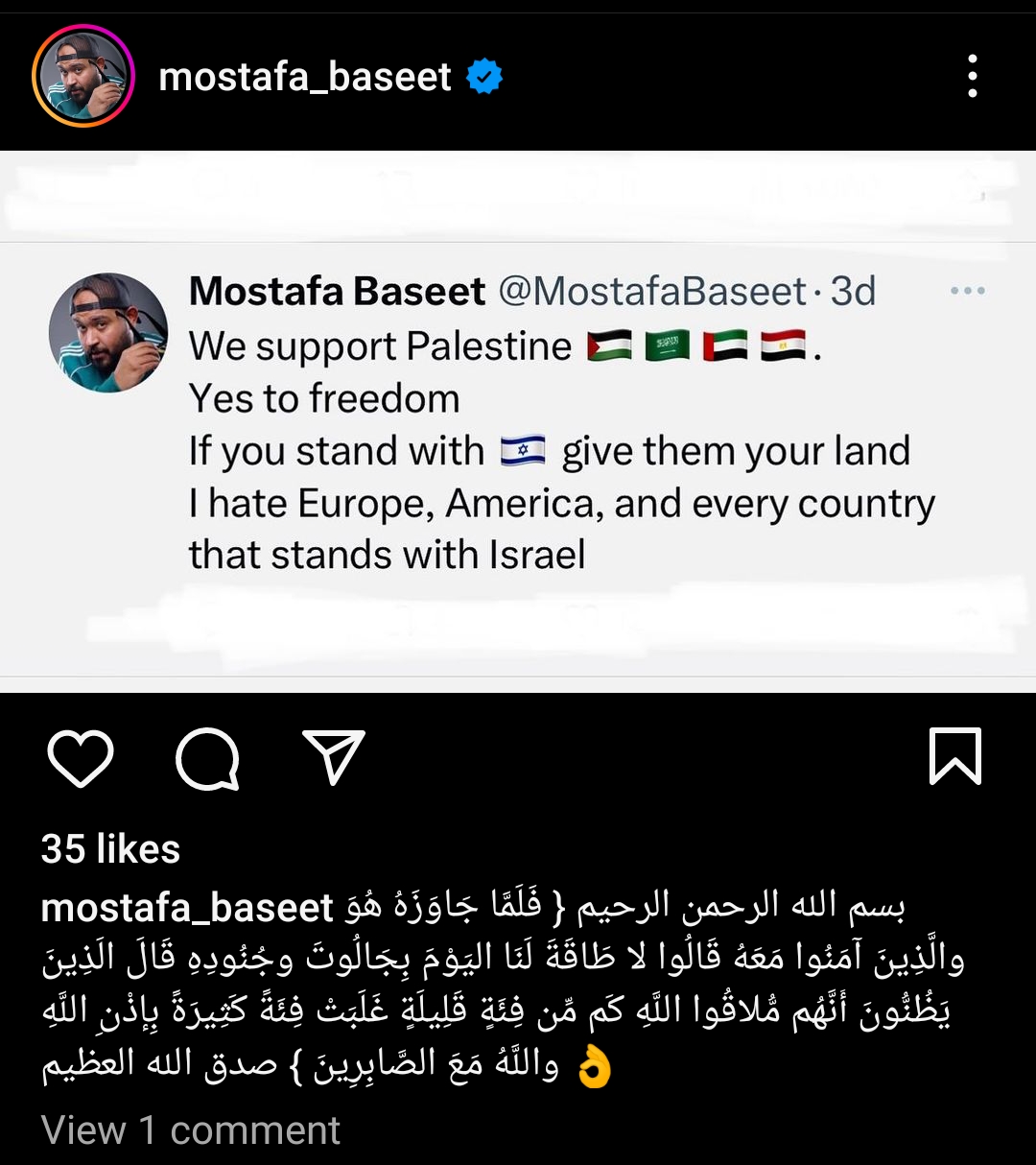Share the post using the paper plane icon
This screenshot has width=1036, height=1165.
click(334, 756)
